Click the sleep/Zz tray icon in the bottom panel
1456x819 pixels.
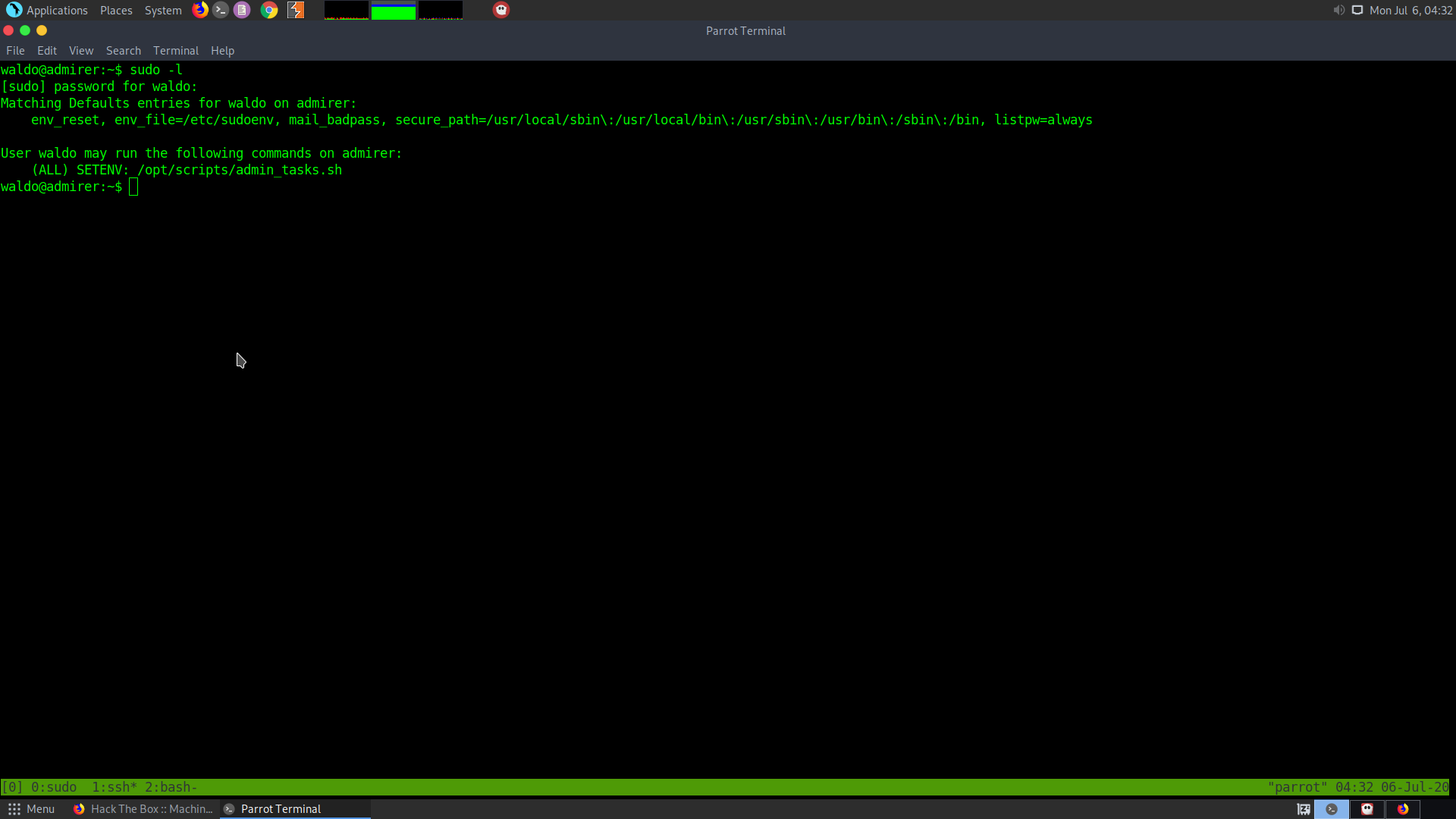pyautogui.click(x=1304, y=809)
